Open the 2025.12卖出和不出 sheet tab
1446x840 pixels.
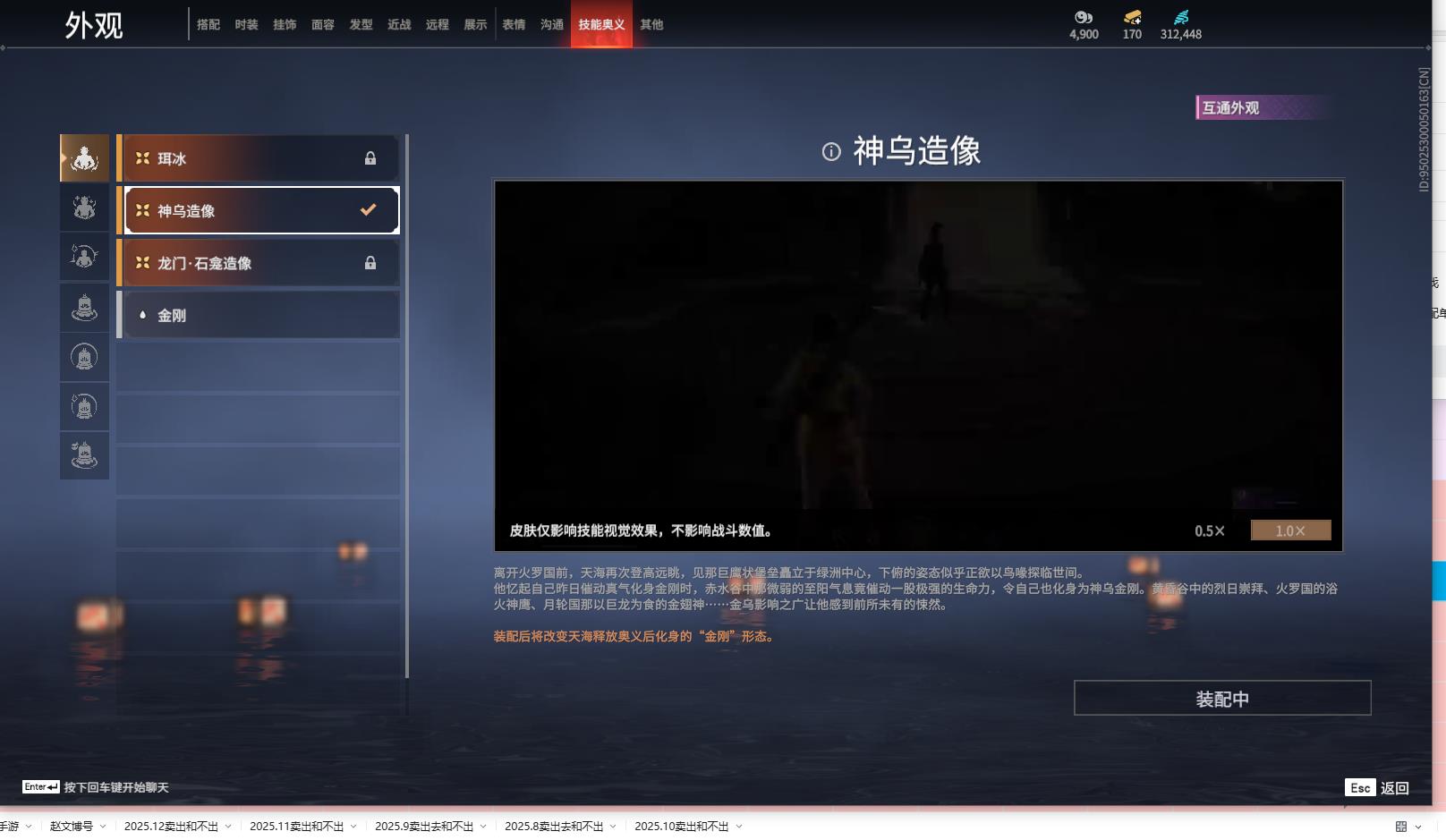click(171, 827)
